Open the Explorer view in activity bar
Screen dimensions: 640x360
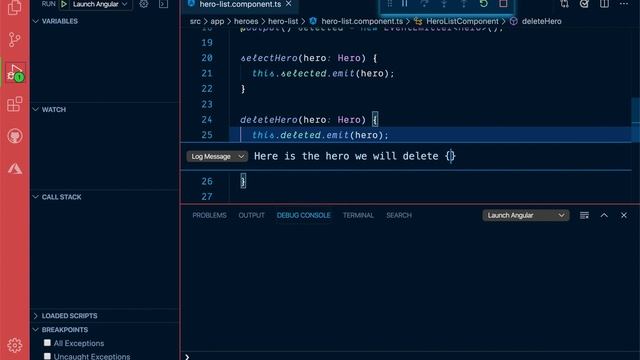(x=15, y=7)
